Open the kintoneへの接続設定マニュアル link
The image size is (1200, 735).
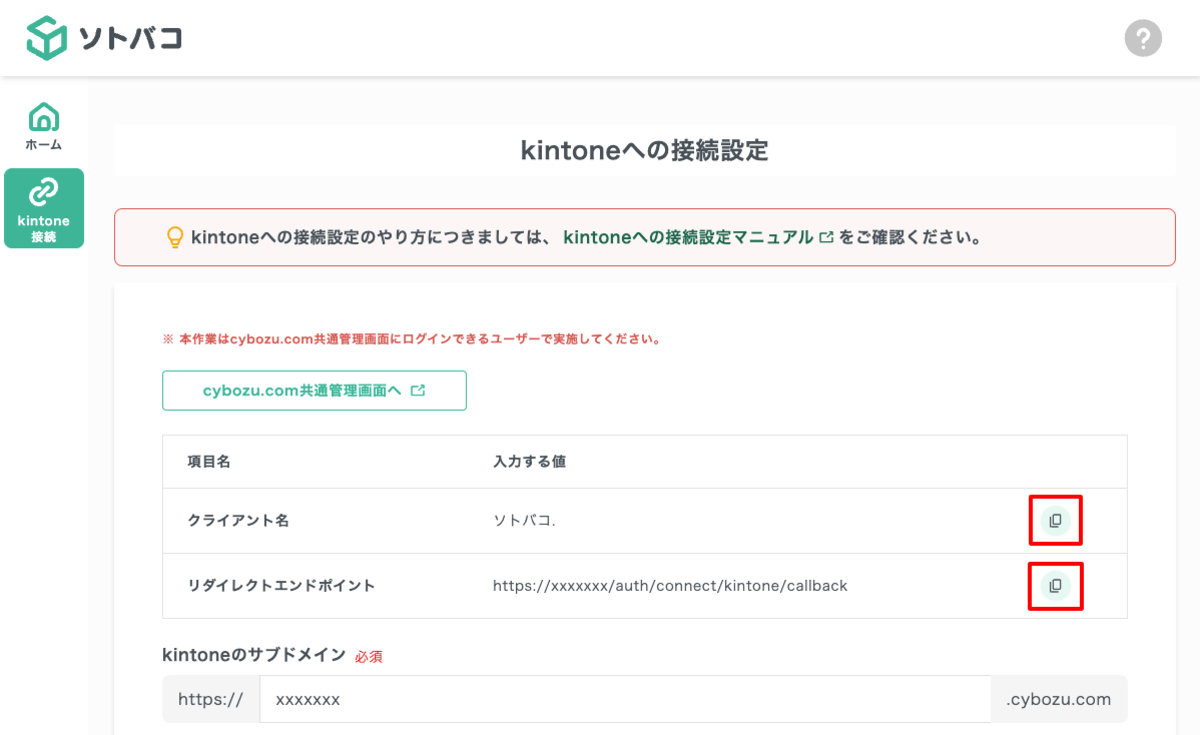[689, 238]
